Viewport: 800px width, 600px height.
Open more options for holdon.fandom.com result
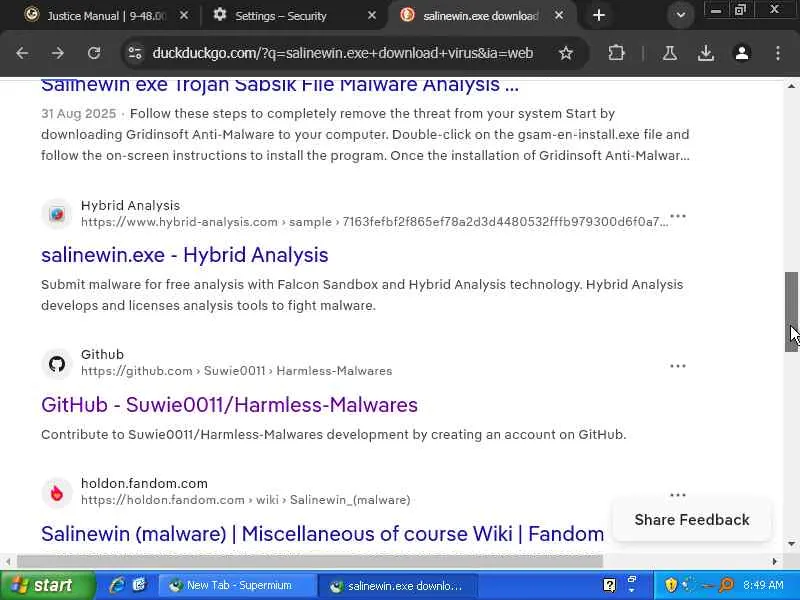[x=678, y=494]
